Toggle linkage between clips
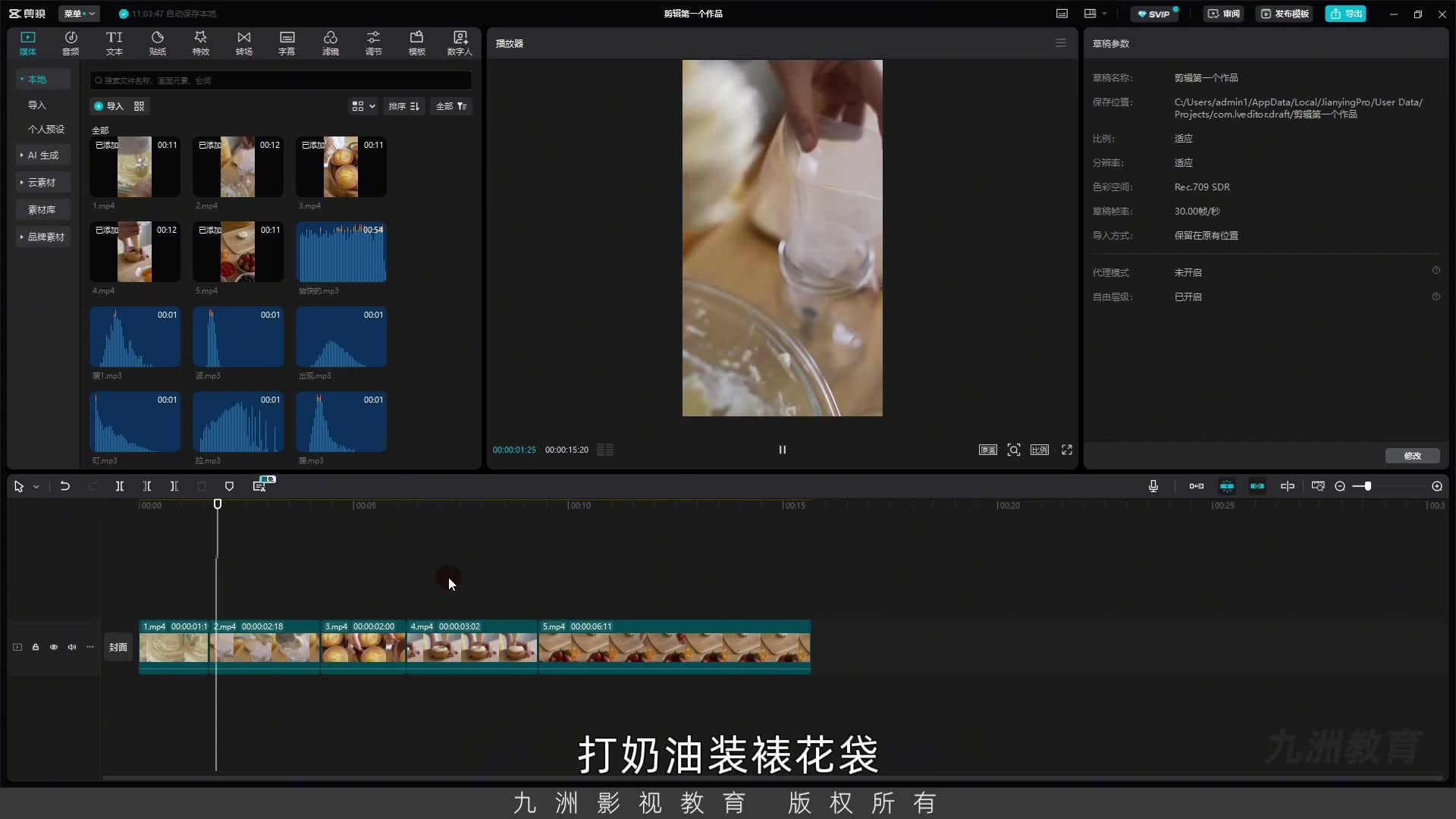 coord(1257,486)
